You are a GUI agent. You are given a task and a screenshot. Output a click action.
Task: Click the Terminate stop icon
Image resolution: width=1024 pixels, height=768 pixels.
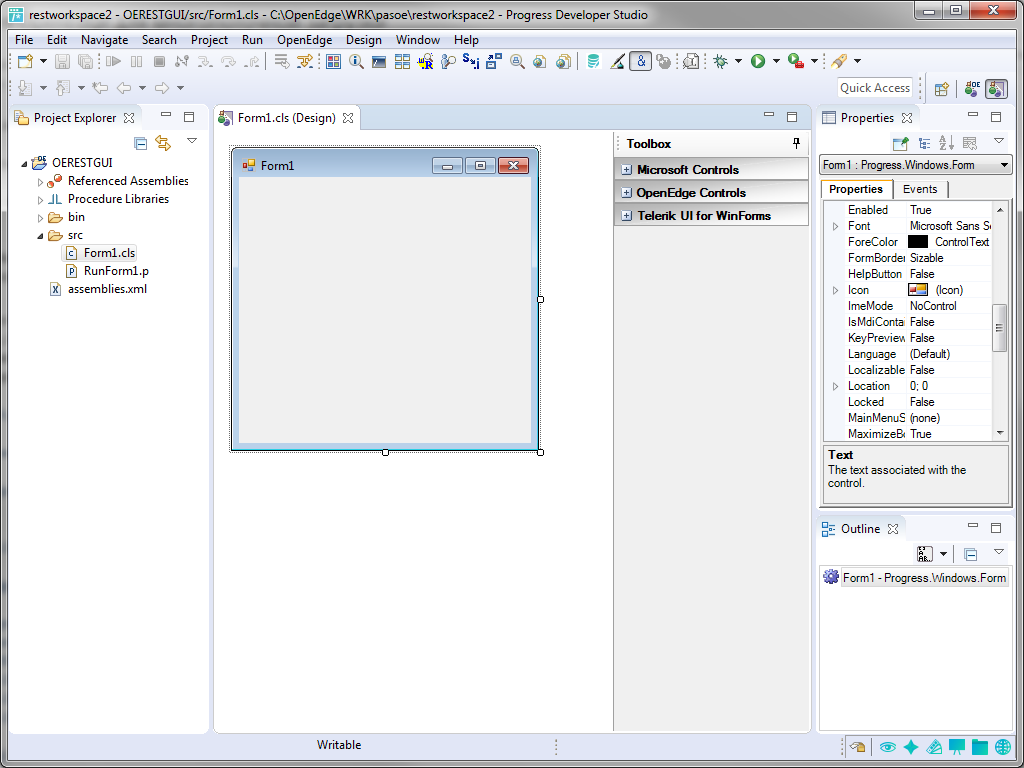159,61
